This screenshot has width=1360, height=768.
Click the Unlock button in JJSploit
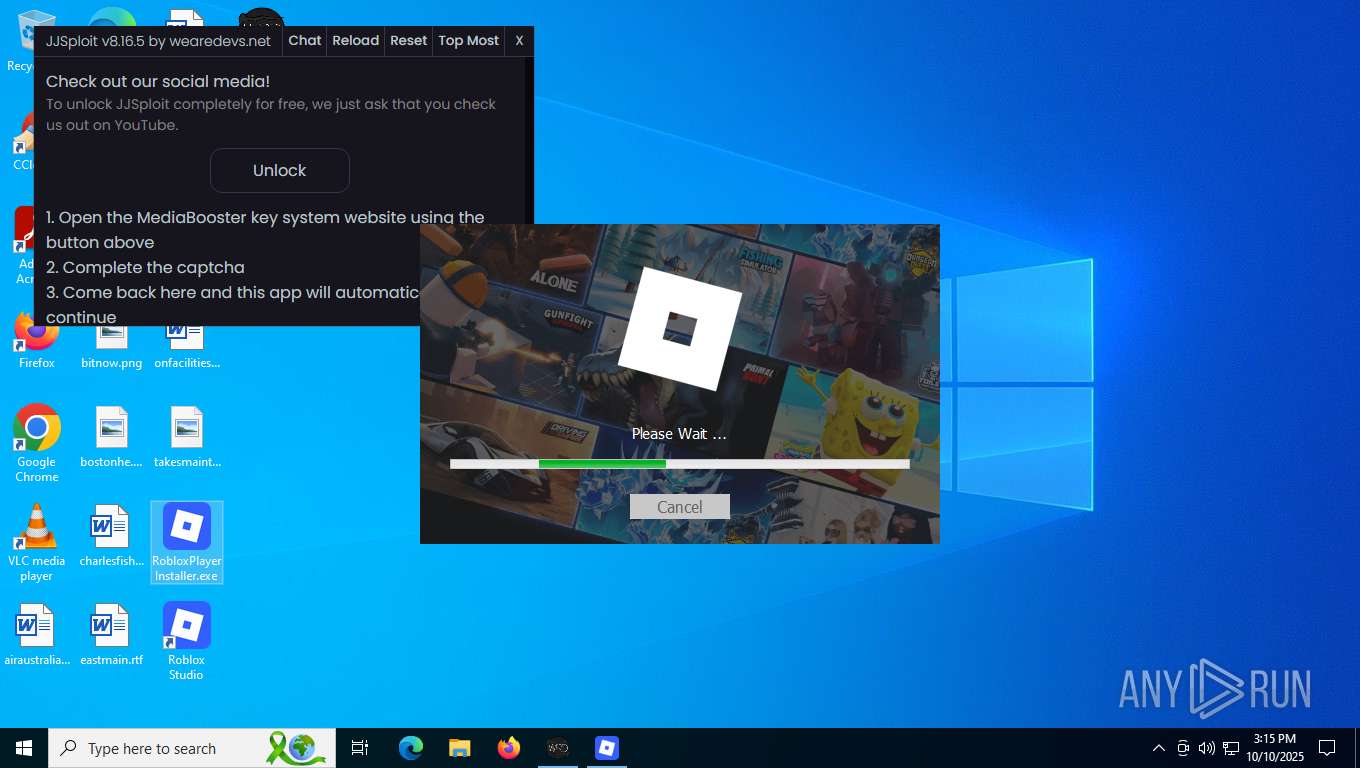(x=279, y=170)
